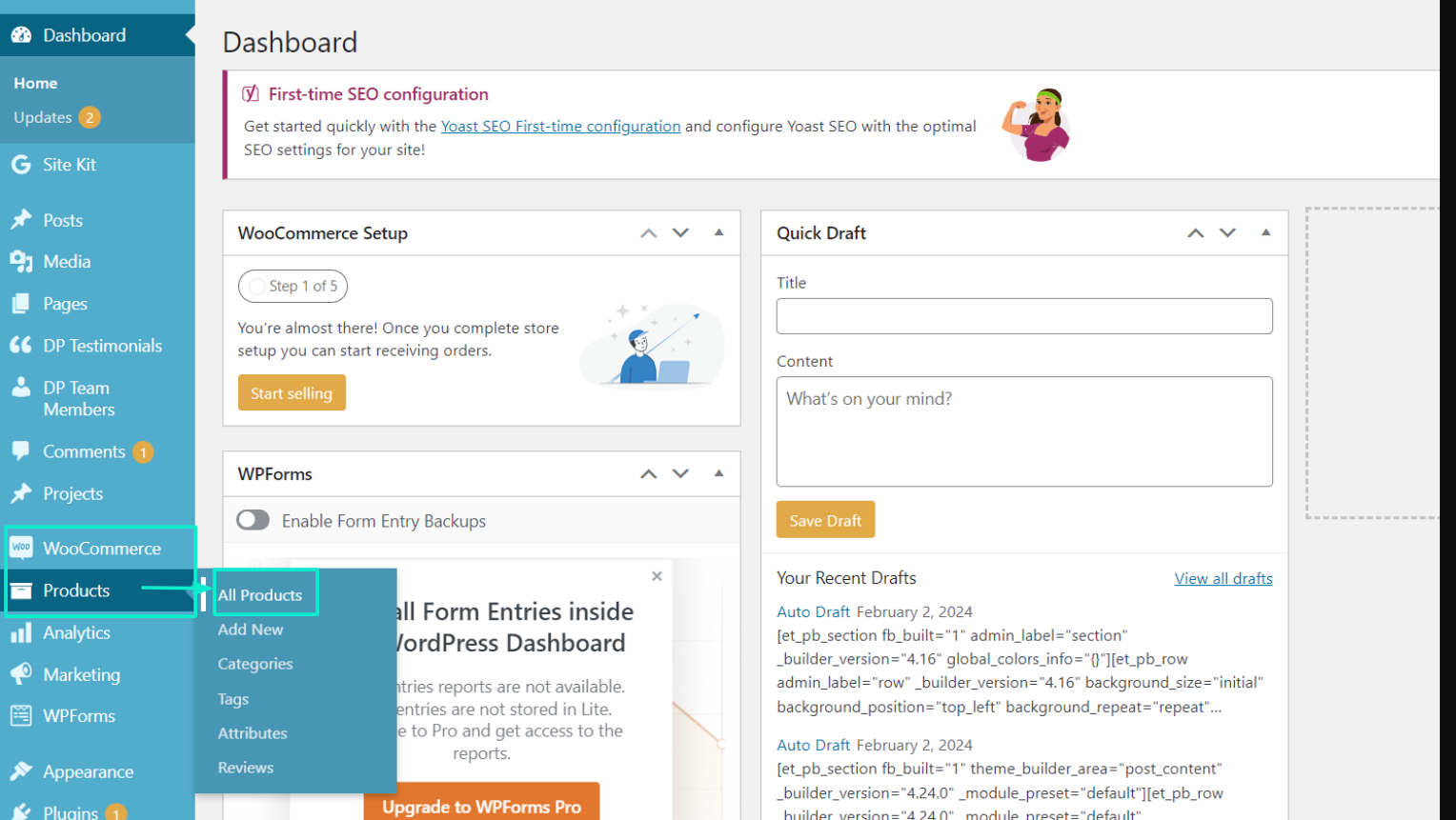Click the Analytics bar chart icon
This screenshot has width=1456, height=820.
(21, 632)
